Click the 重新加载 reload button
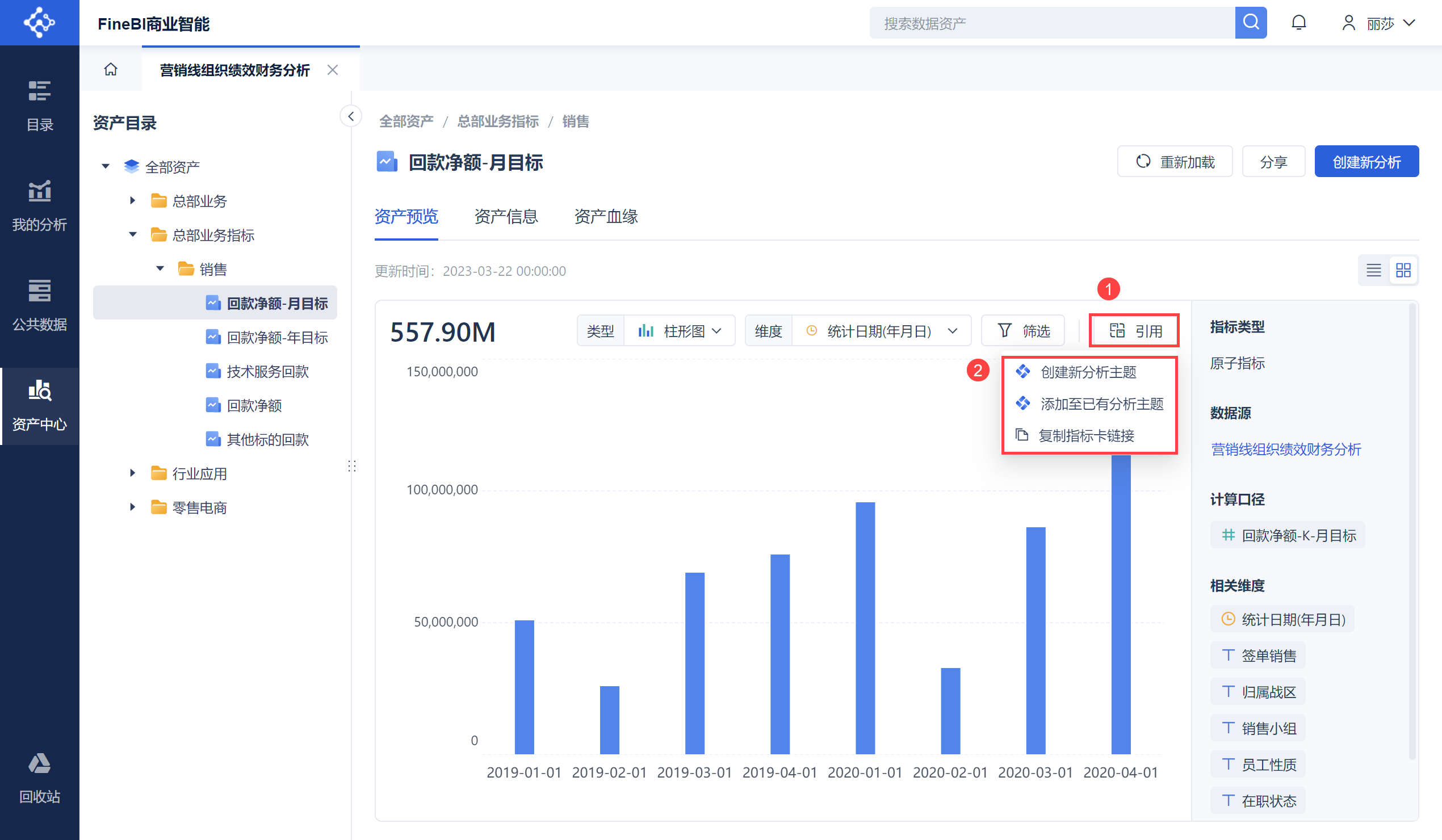The image size is (1442, 840). [x=1175, y=162]
